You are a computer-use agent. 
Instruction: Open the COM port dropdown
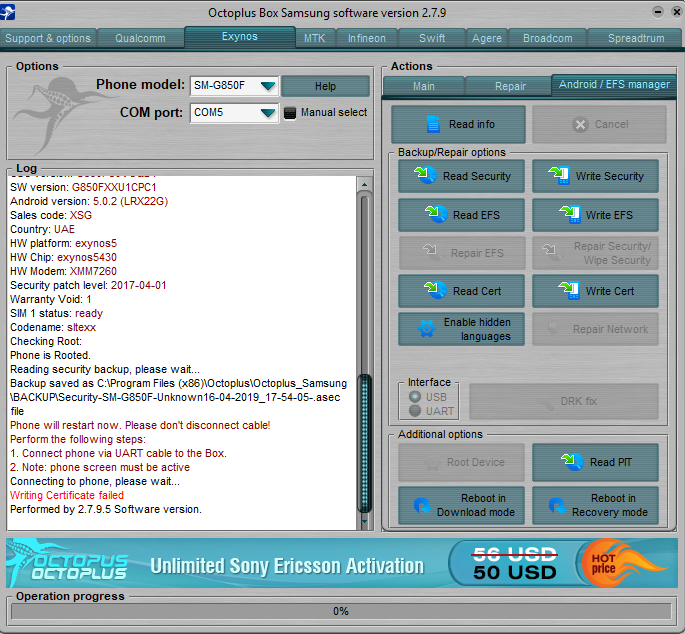[x=234, y=113]
